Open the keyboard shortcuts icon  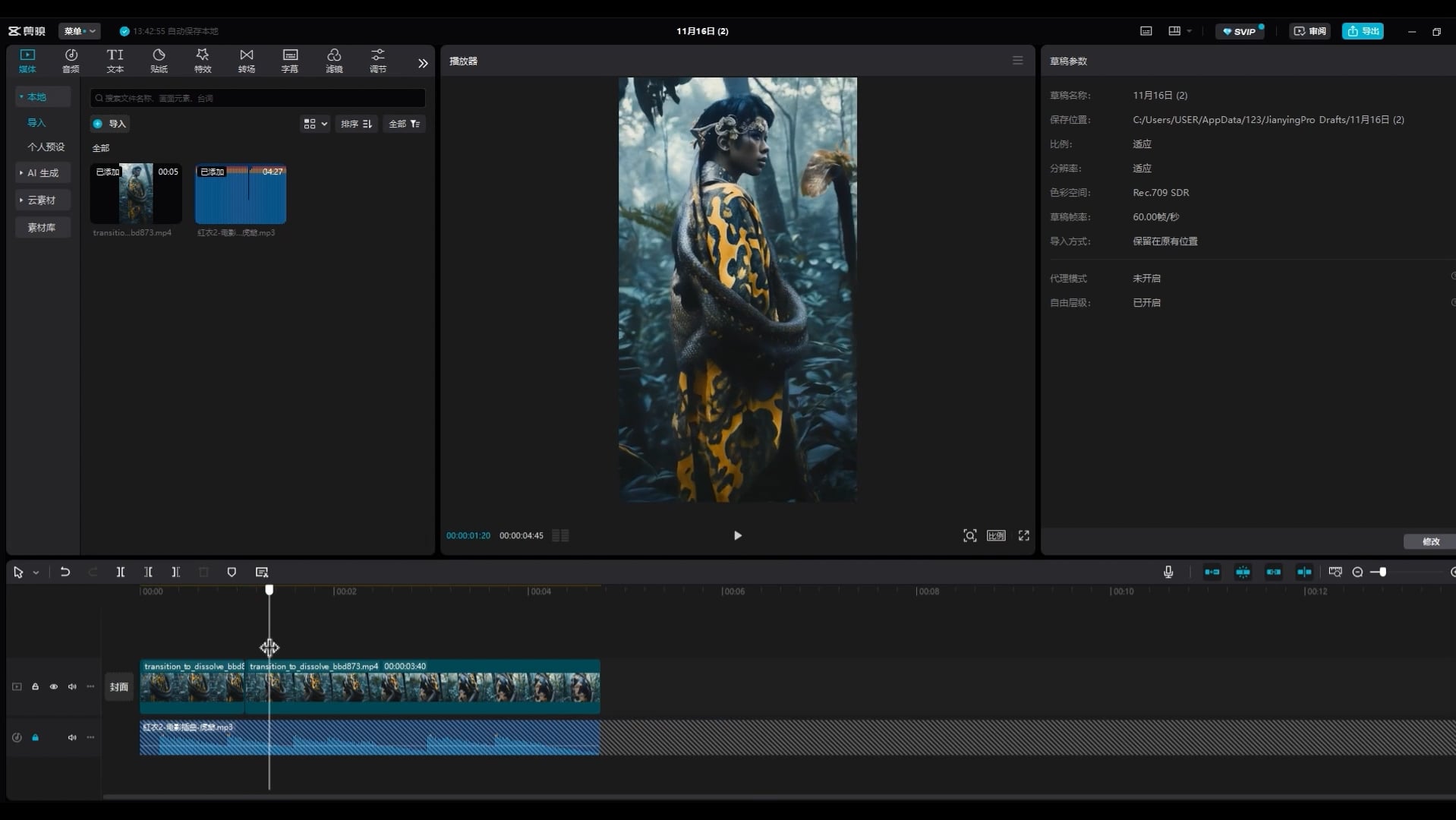point(1146,31)
